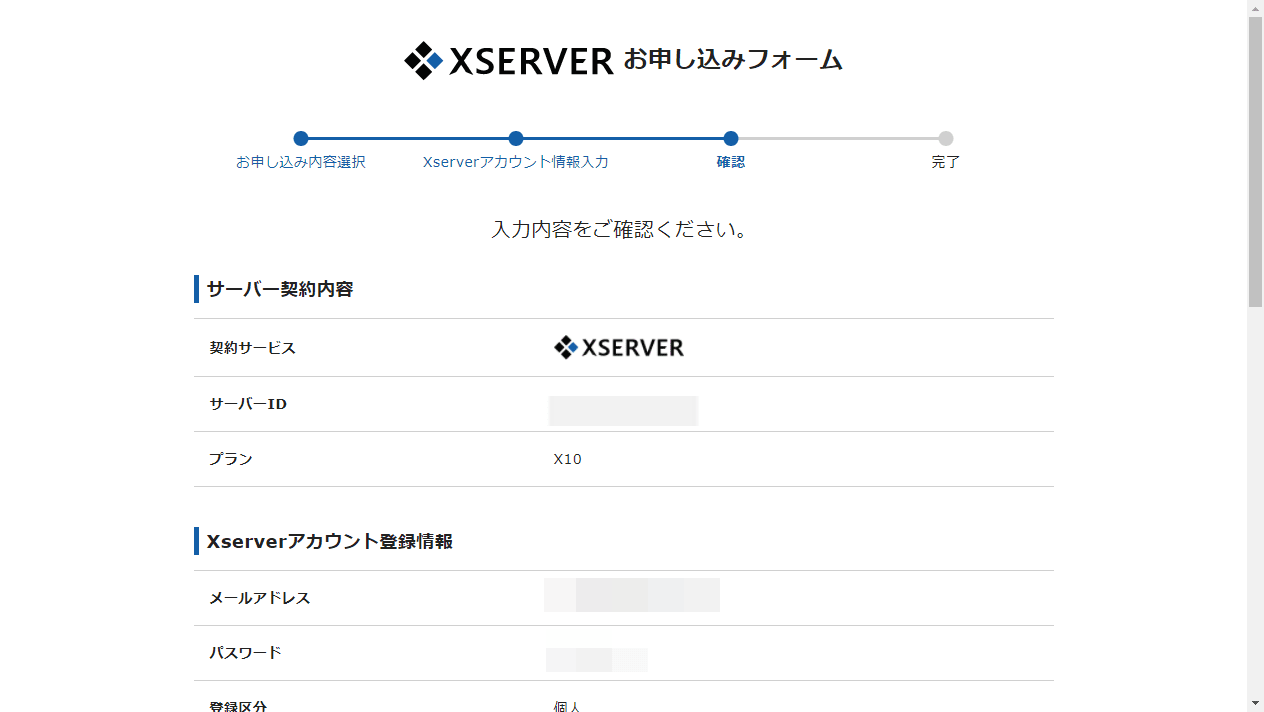Click the パスワード row label
This screenshot has height=712, width=1264.
(x=245, y=653)
